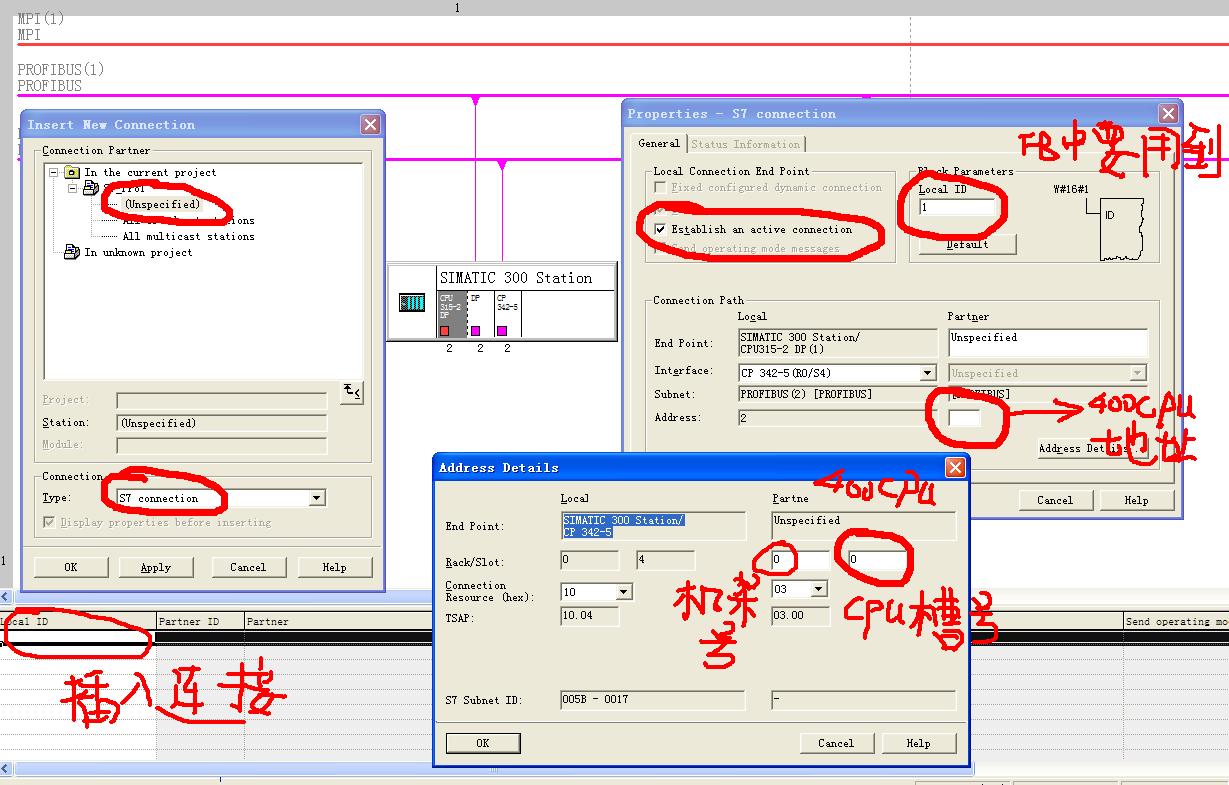Click the partner End Point field 'Unspecified' in Properties
The width and height of the screenshot is (1229, 785).
pos(1047,343)
